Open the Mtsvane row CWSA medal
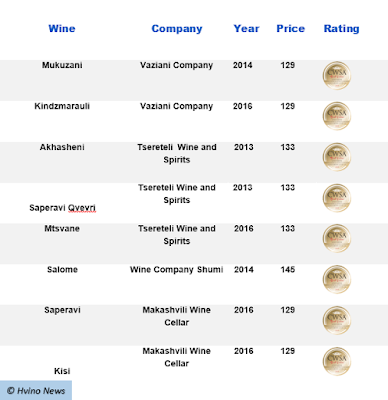The width and height of the screenshot is (388, 400). tap(337, 238)
